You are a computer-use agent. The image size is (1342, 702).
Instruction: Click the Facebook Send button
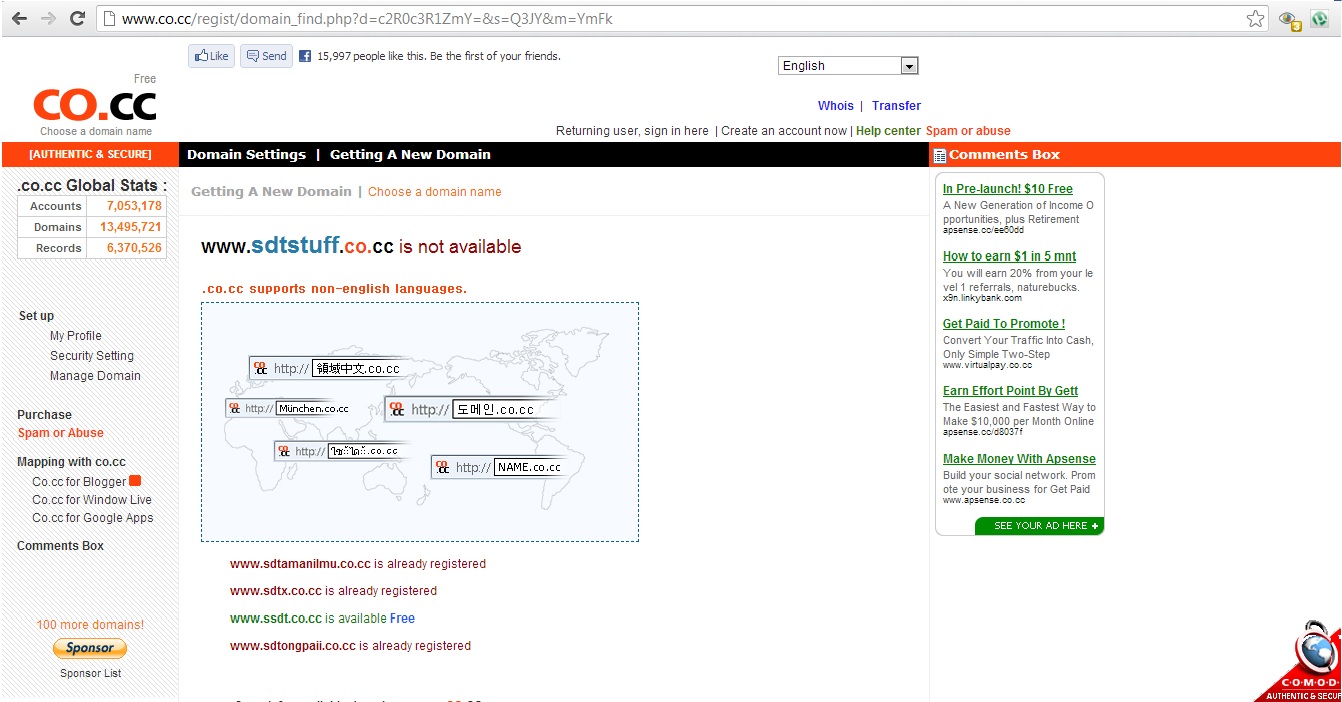(x=266, y=56)
